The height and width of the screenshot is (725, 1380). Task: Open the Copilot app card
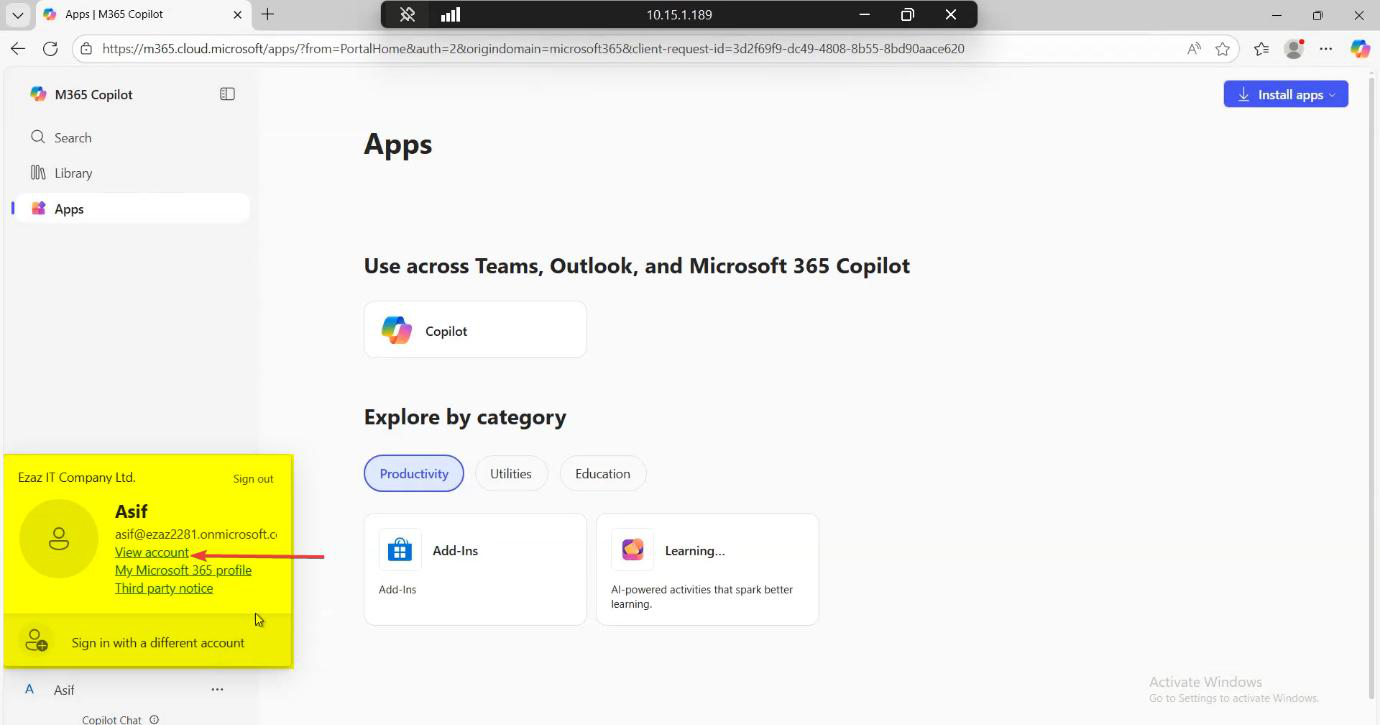475,330
